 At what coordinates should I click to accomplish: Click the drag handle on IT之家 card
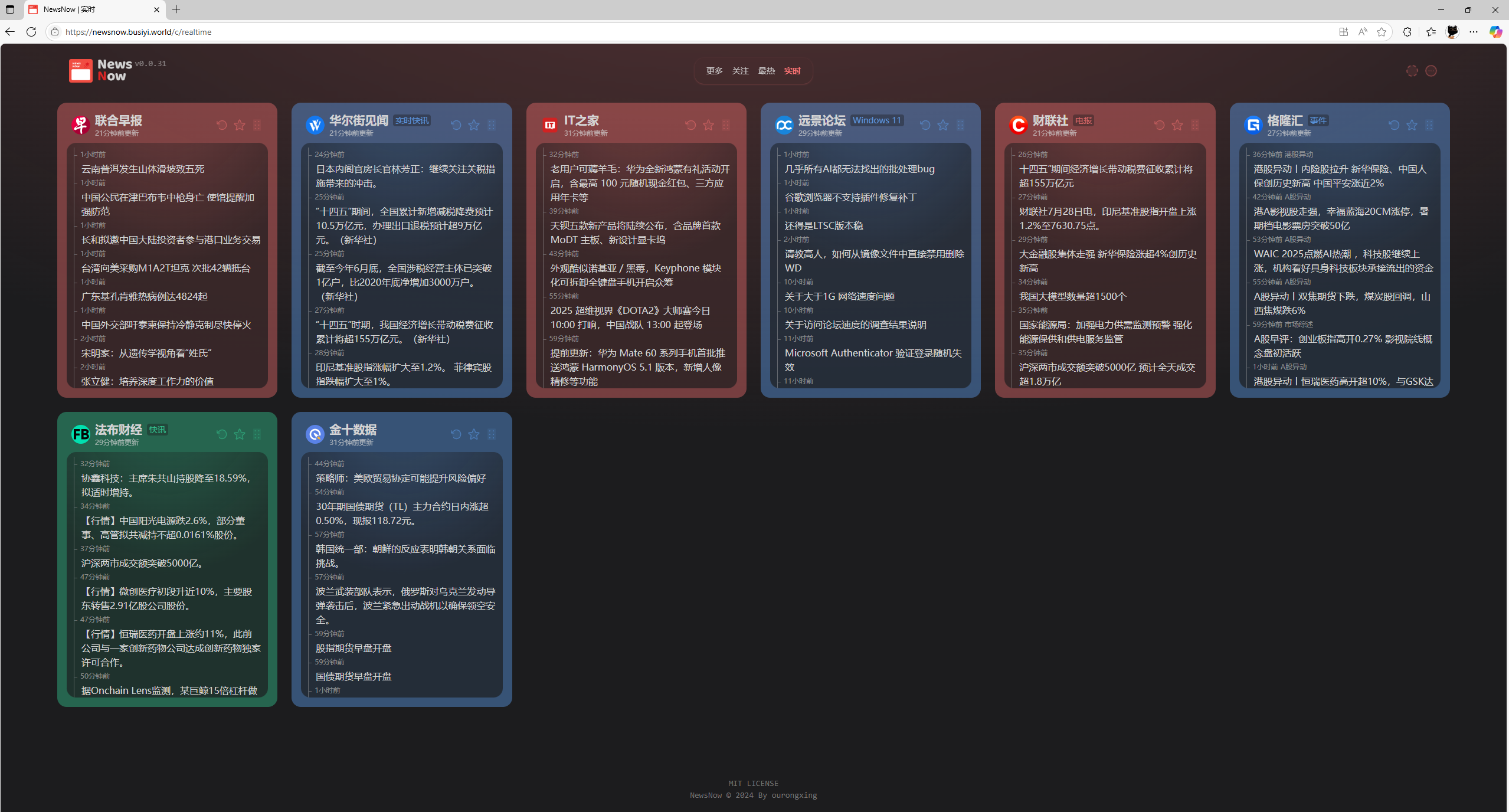[726, 125]
